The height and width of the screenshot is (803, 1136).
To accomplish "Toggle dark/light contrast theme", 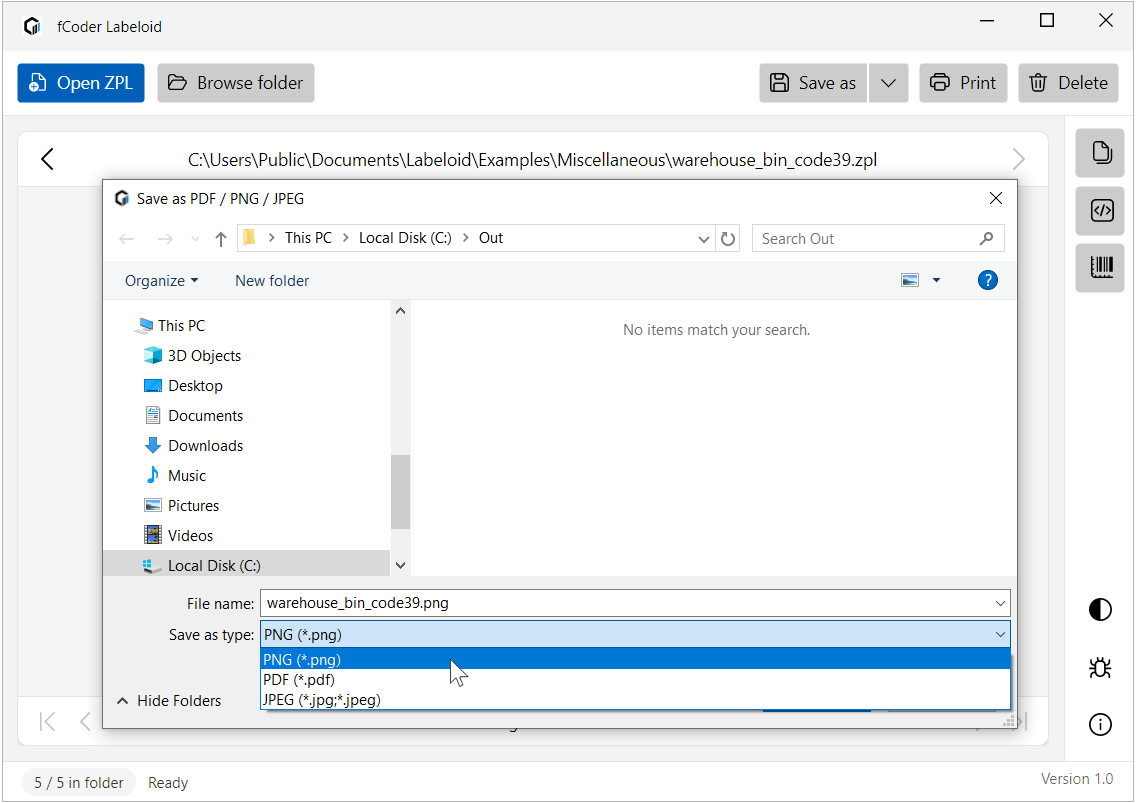I will point(1100,609).
